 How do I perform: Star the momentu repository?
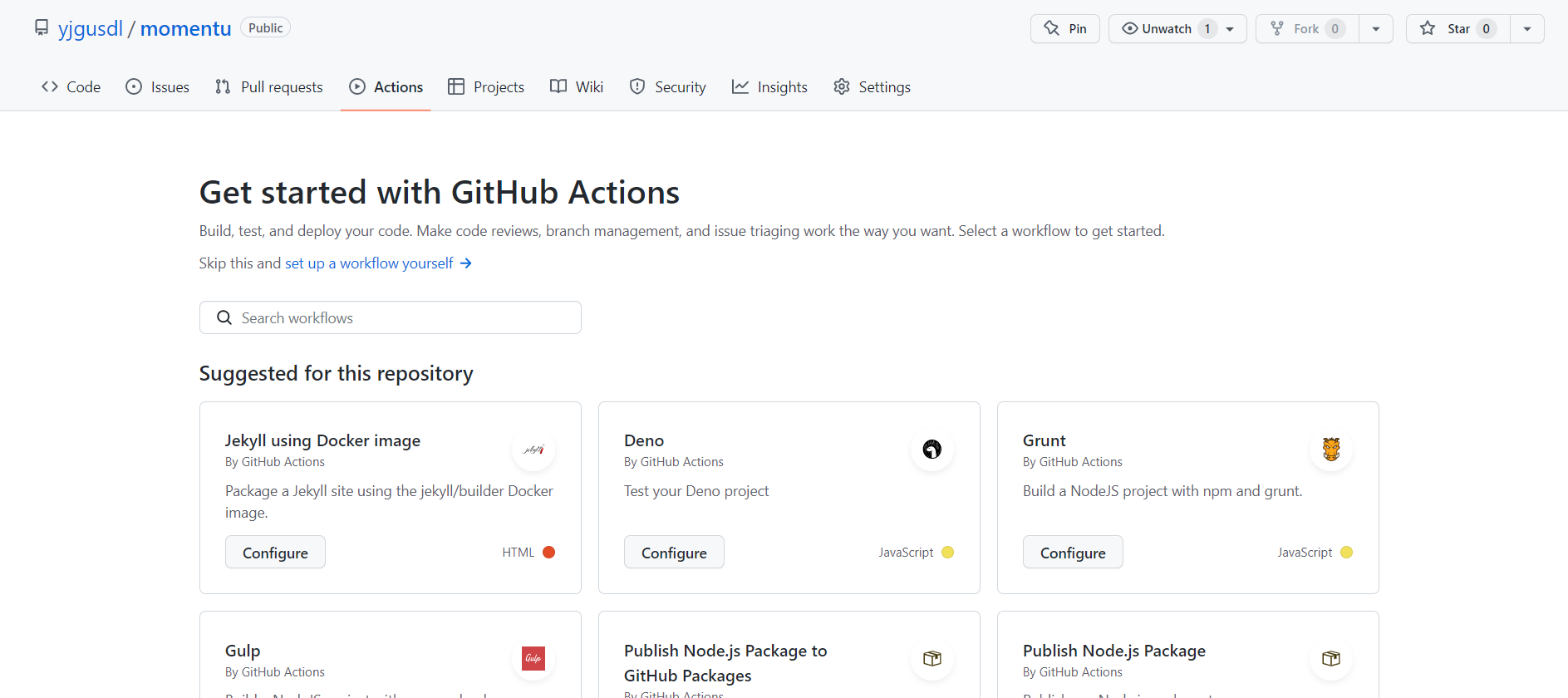[1457, 28]
